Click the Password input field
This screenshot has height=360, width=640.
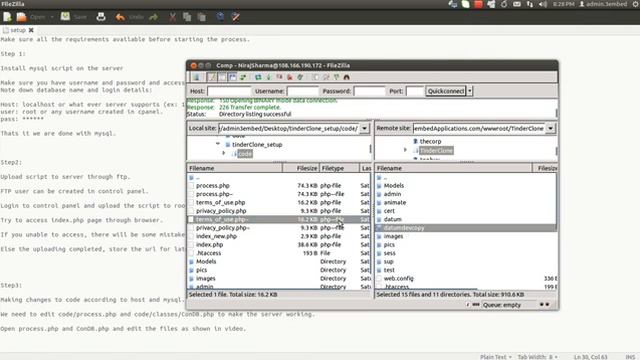[369, 91]
